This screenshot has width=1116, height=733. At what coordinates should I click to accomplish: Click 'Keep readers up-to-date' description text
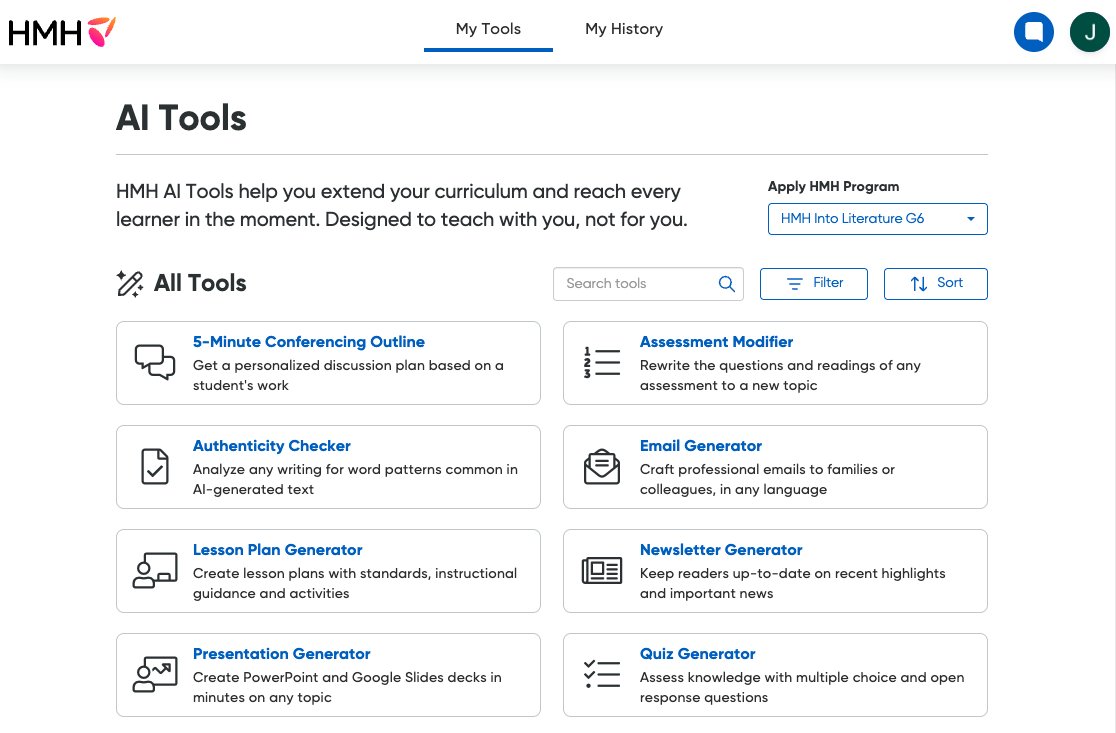pyautogui.click(x=793, y=583)
